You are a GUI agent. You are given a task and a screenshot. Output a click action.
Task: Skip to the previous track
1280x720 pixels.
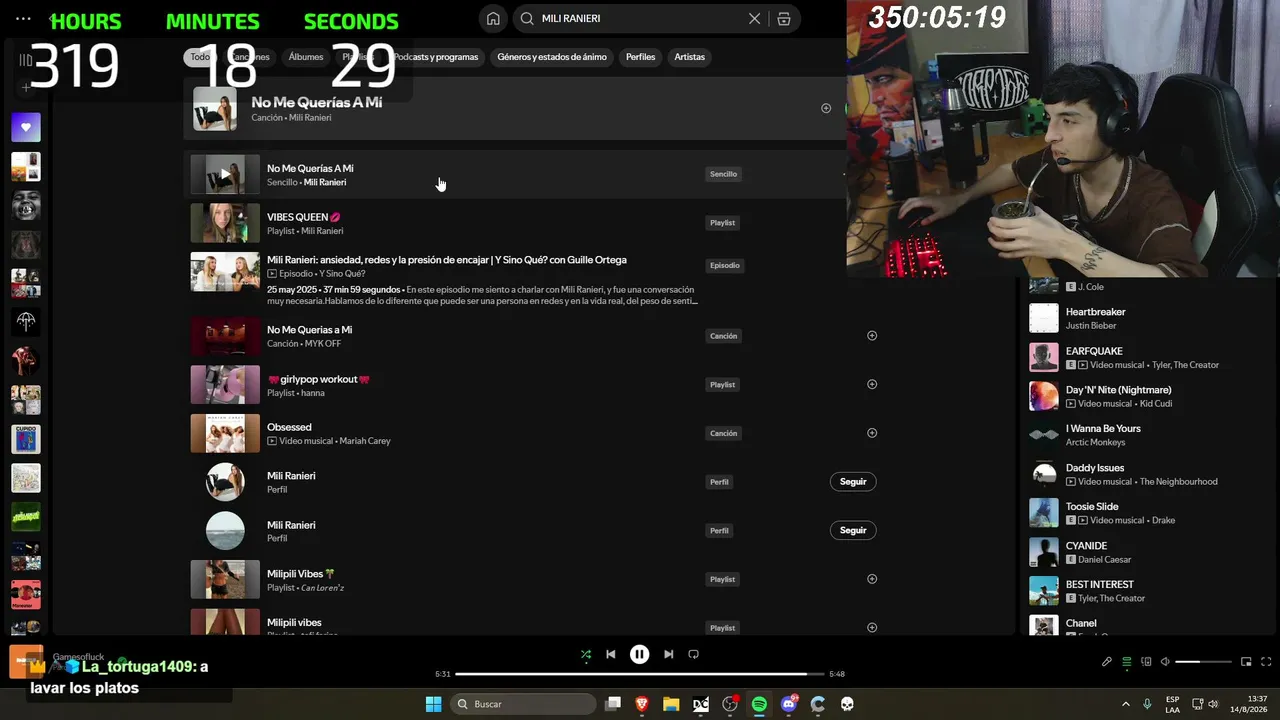611,655
